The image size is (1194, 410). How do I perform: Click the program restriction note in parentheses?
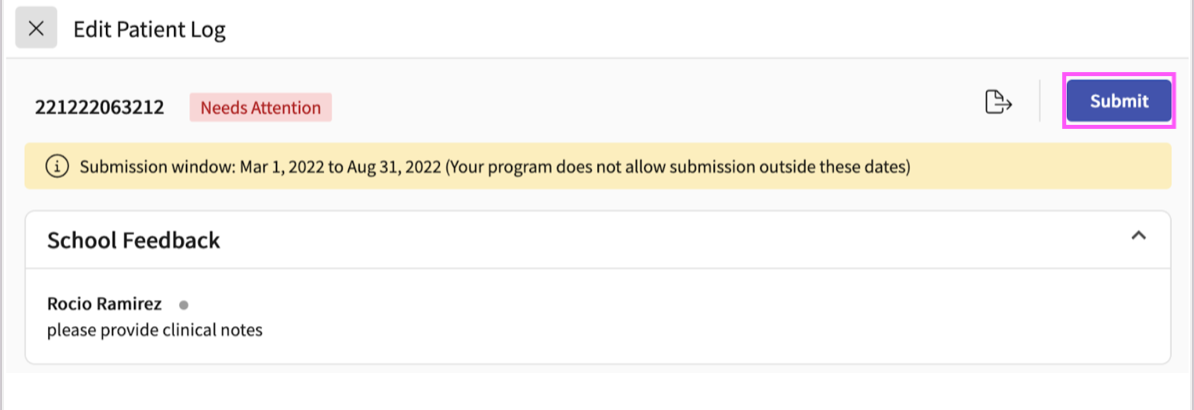(678, 166)
